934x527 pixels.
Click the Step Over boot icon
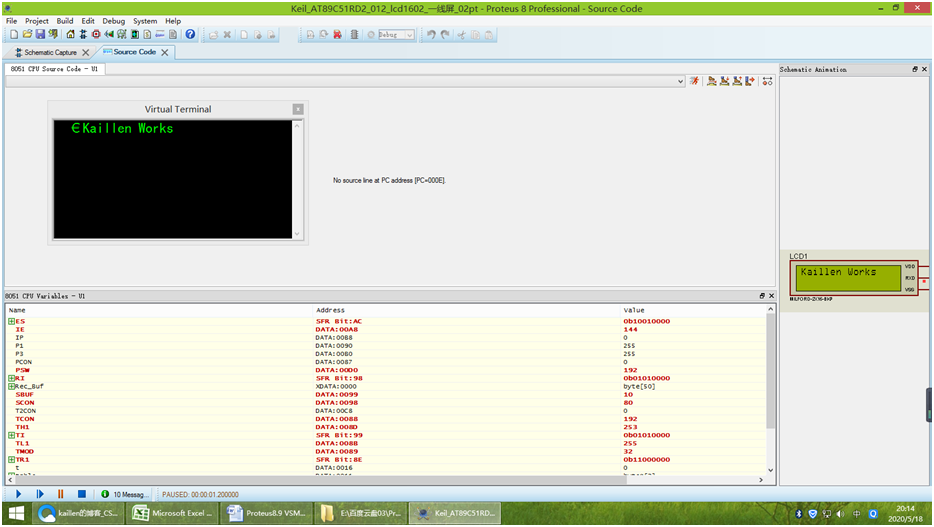pyautogui.click(x=712, y=81)
